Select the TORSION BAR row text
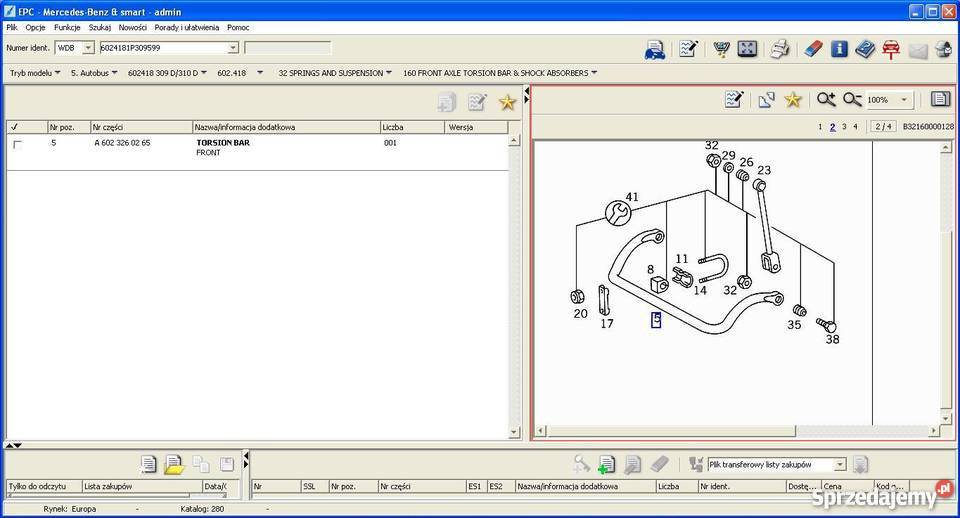The height and width of the screenshot is (518, 960). [223, 143]
